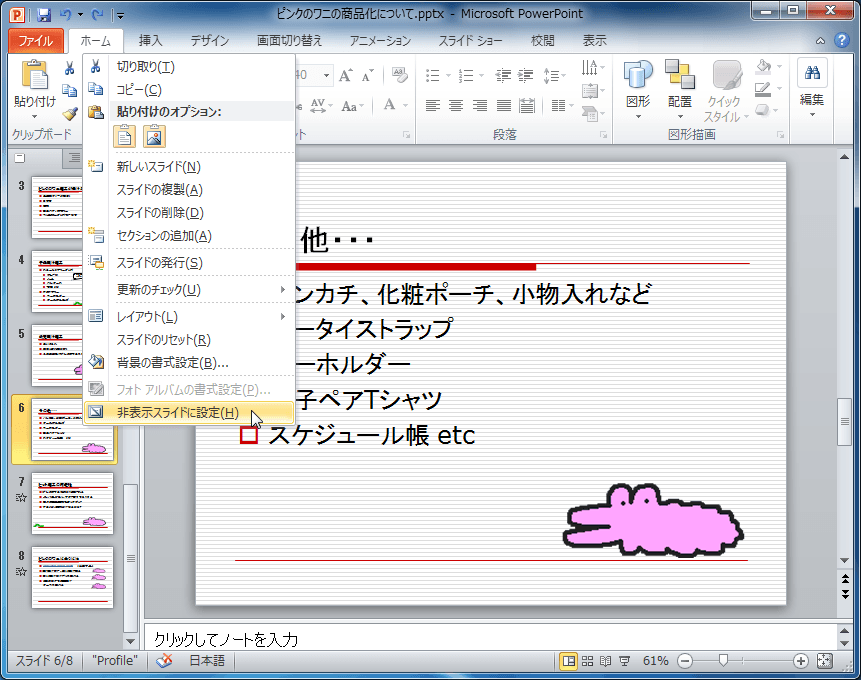This screenshot has height=680, width=861.
Task: Choose 切り取り from context menu
Action: coord(189,67)
